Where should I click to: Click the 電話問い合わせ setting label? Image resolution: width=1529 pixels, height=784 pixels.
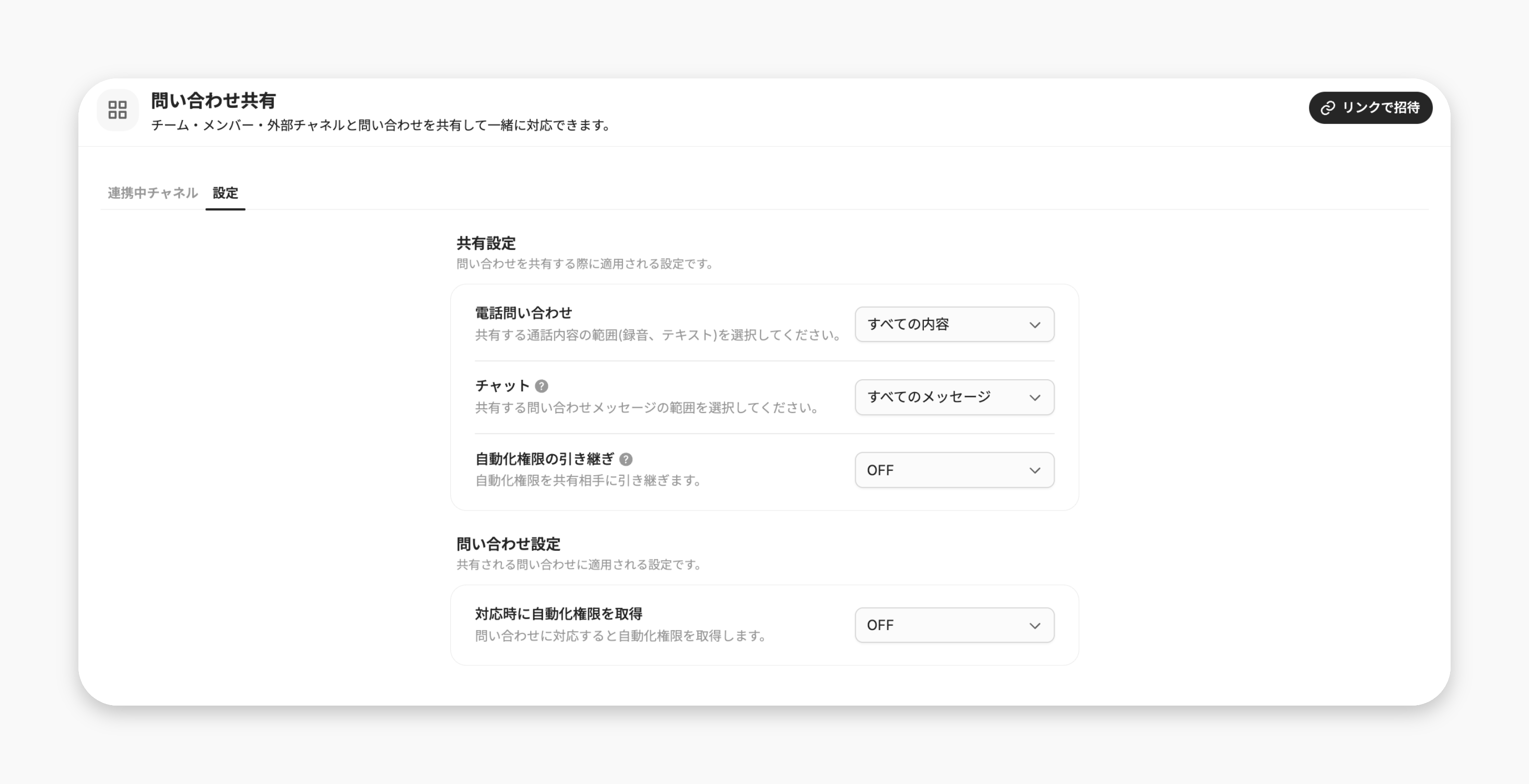(x=523, y=313)
